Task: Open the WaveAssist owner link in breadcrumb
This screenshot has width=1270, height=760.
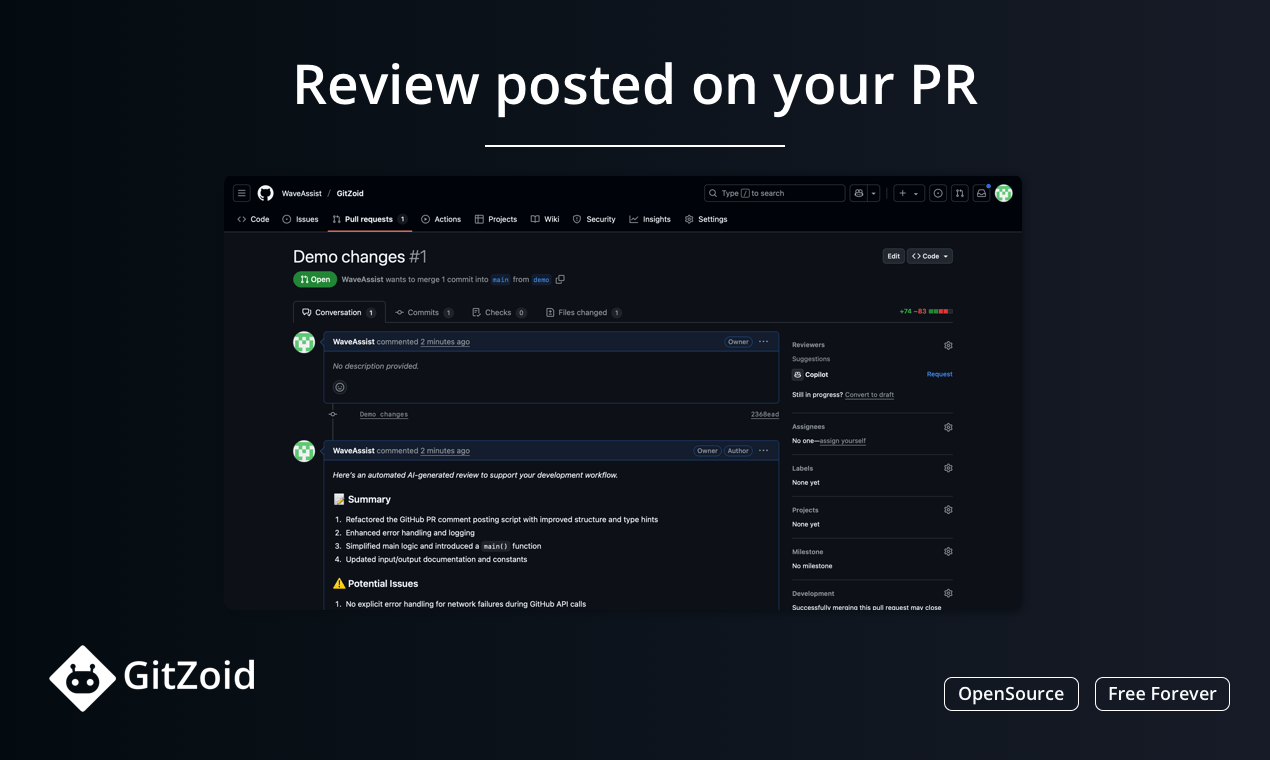Action: tap(302, 193)
